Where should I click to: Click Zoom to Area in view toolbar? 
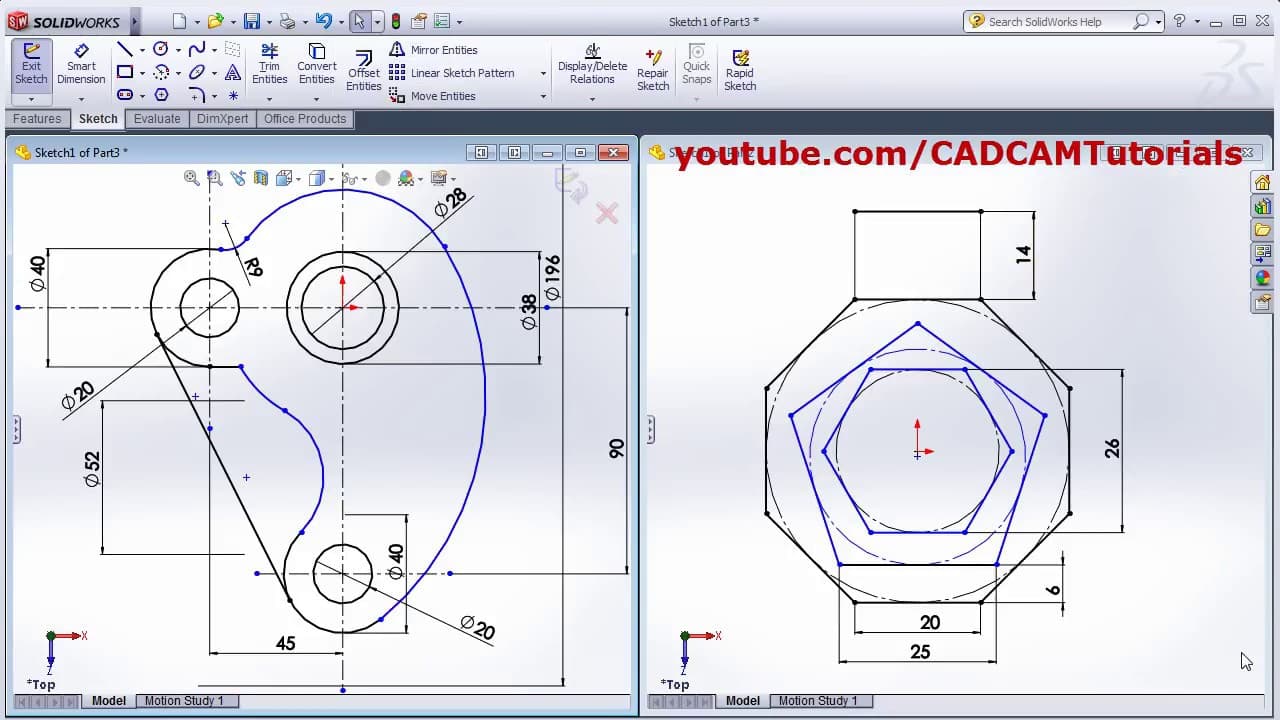click(215, 178)
